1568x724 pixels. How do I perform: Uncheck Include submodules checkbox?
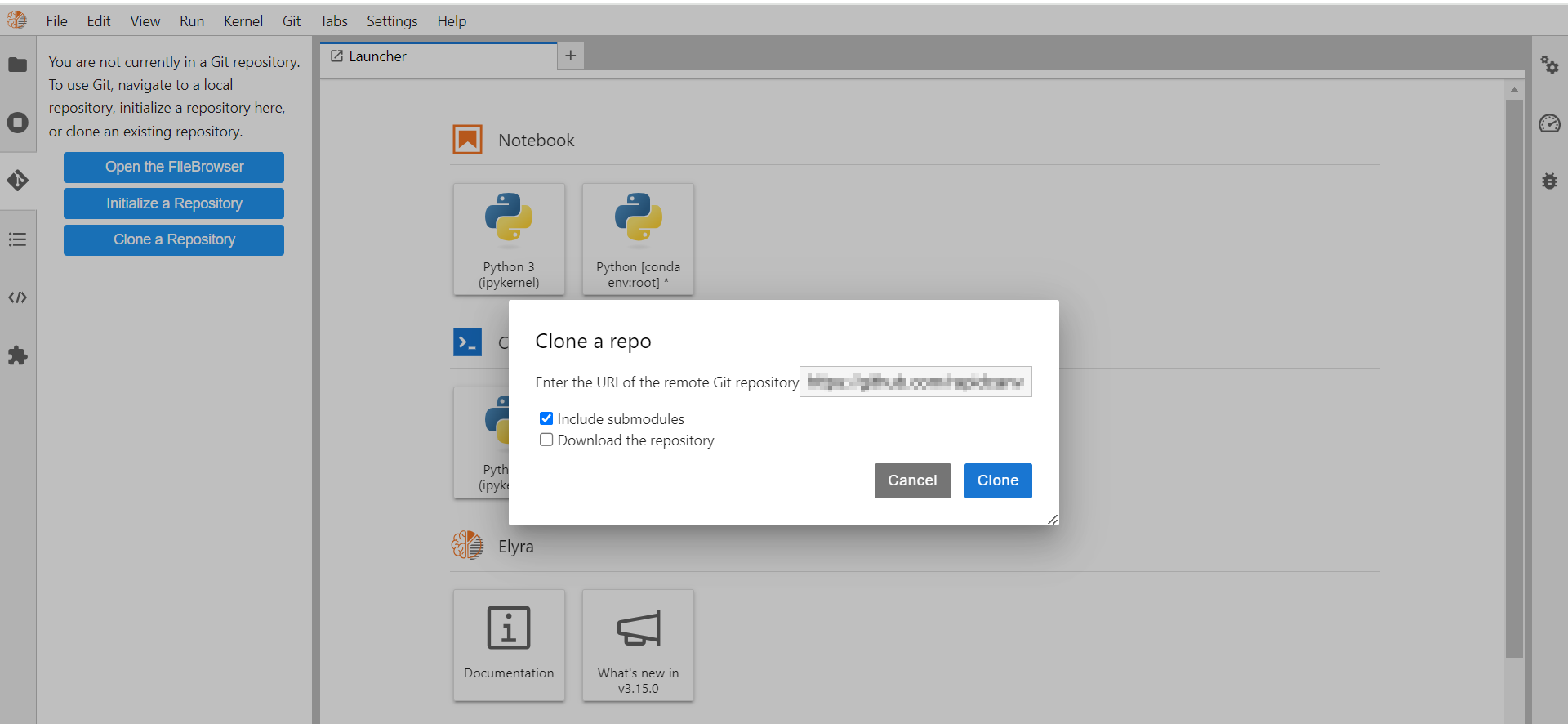[546, 418]
